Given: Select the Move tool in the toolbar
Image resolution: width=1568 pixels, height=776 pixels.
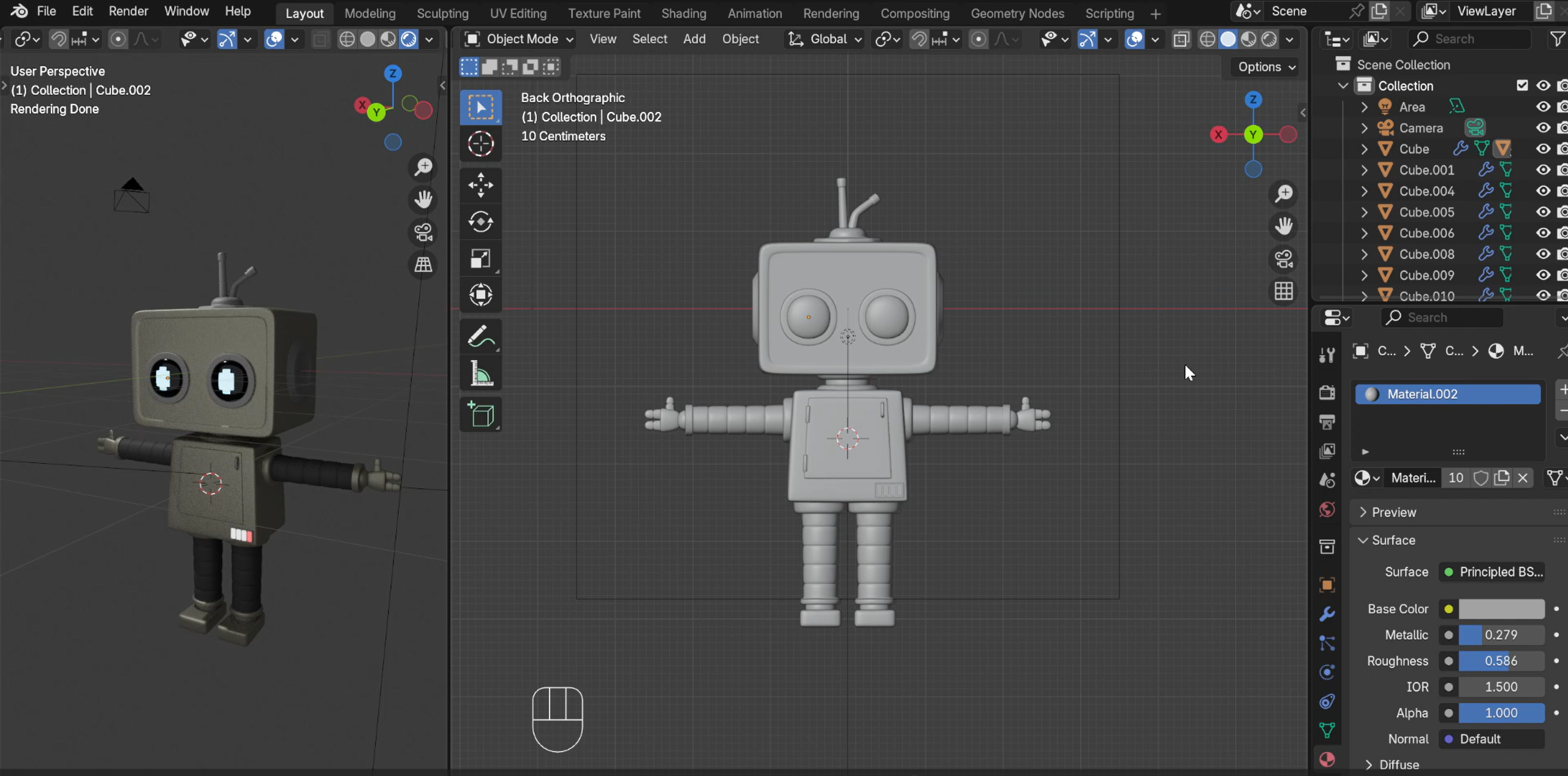Looking at the screenshot, I should [481, 185].
